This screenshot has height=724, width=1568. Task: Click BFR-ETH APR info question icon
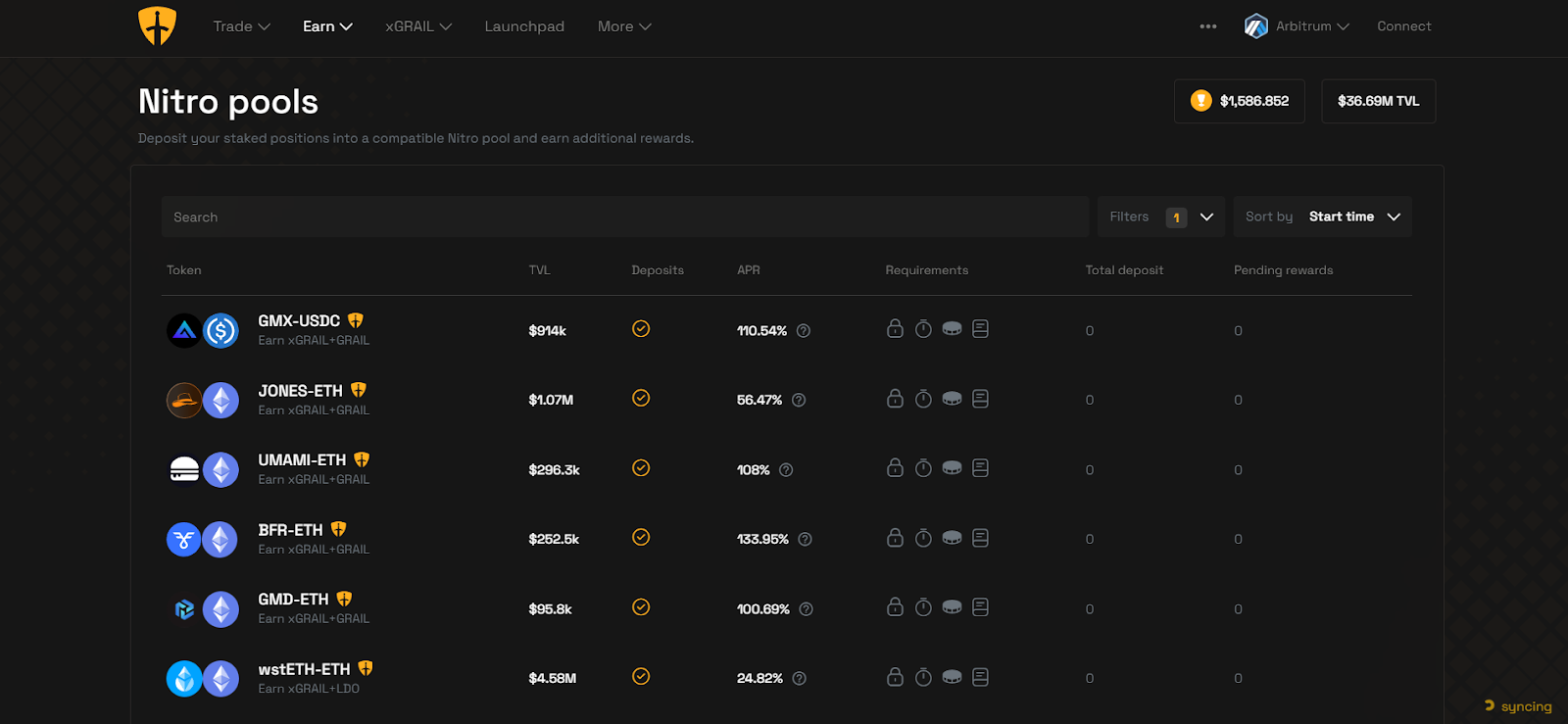click(x=805, y=539)
